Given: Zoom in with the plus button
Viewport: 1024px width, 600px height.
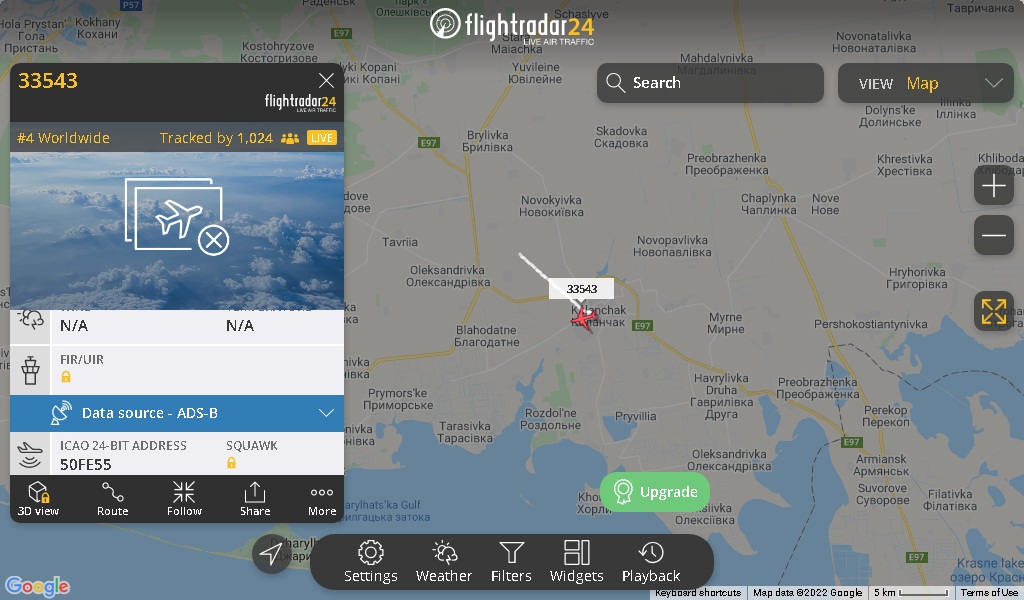Looking at the screenshot, I should pyautogui.click(x=993, y=186).
